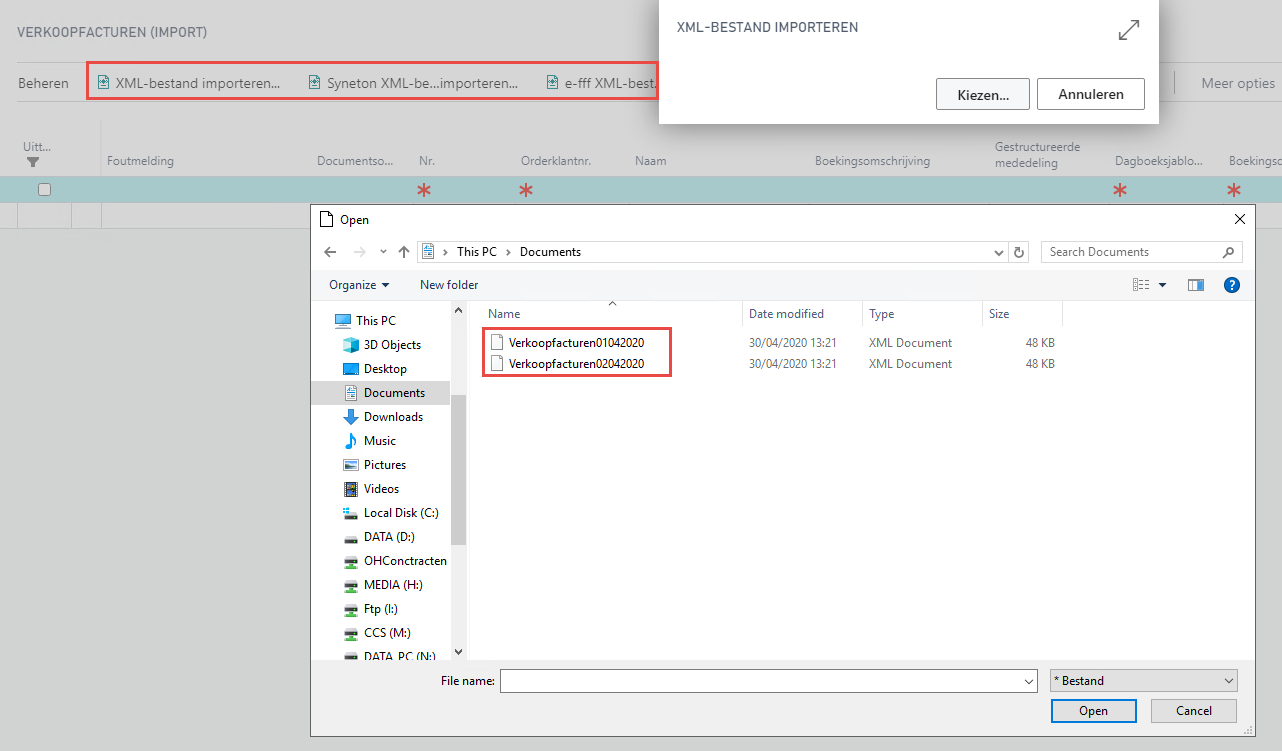Toggle the preview pane icon
The height and width of the screenshot is (751, 1282).
point(1195,285)
